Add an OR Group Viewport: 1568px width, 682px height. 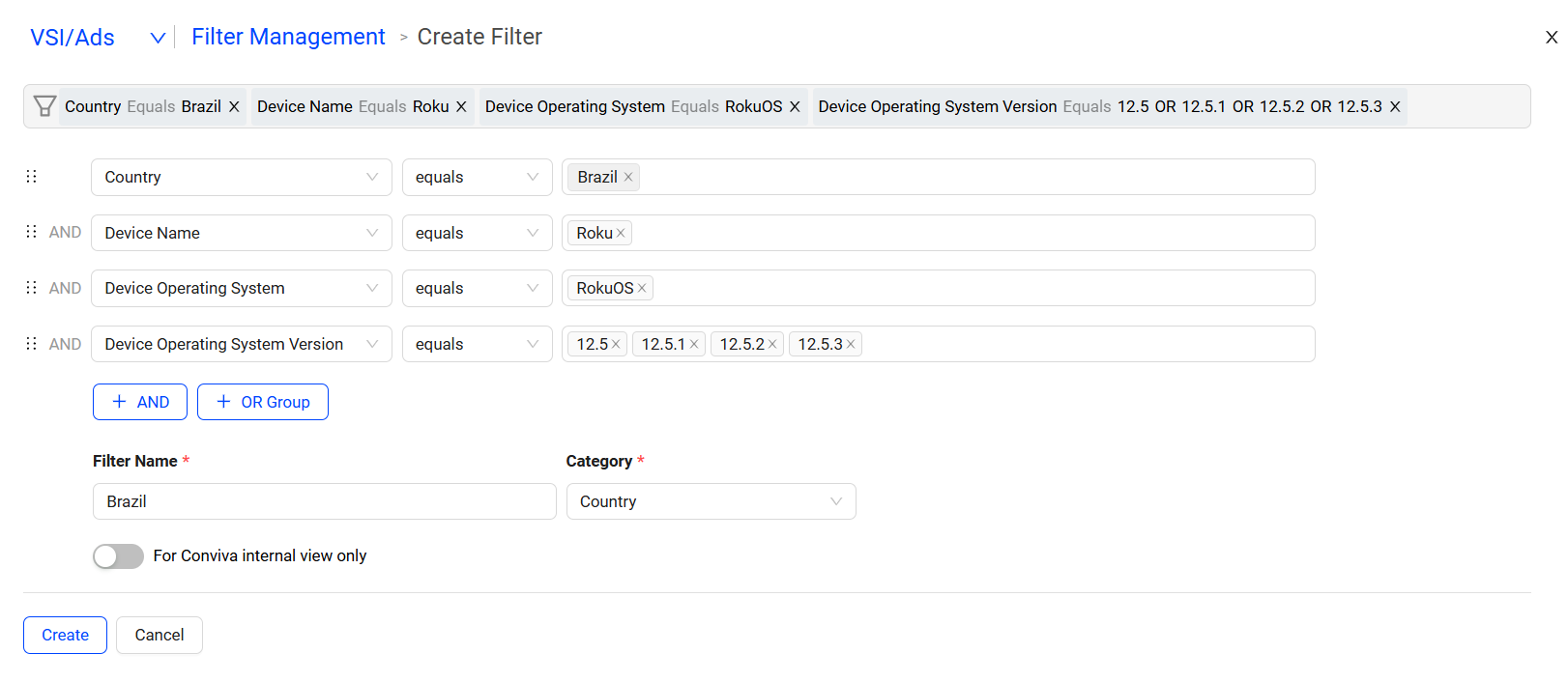(263, 402)
